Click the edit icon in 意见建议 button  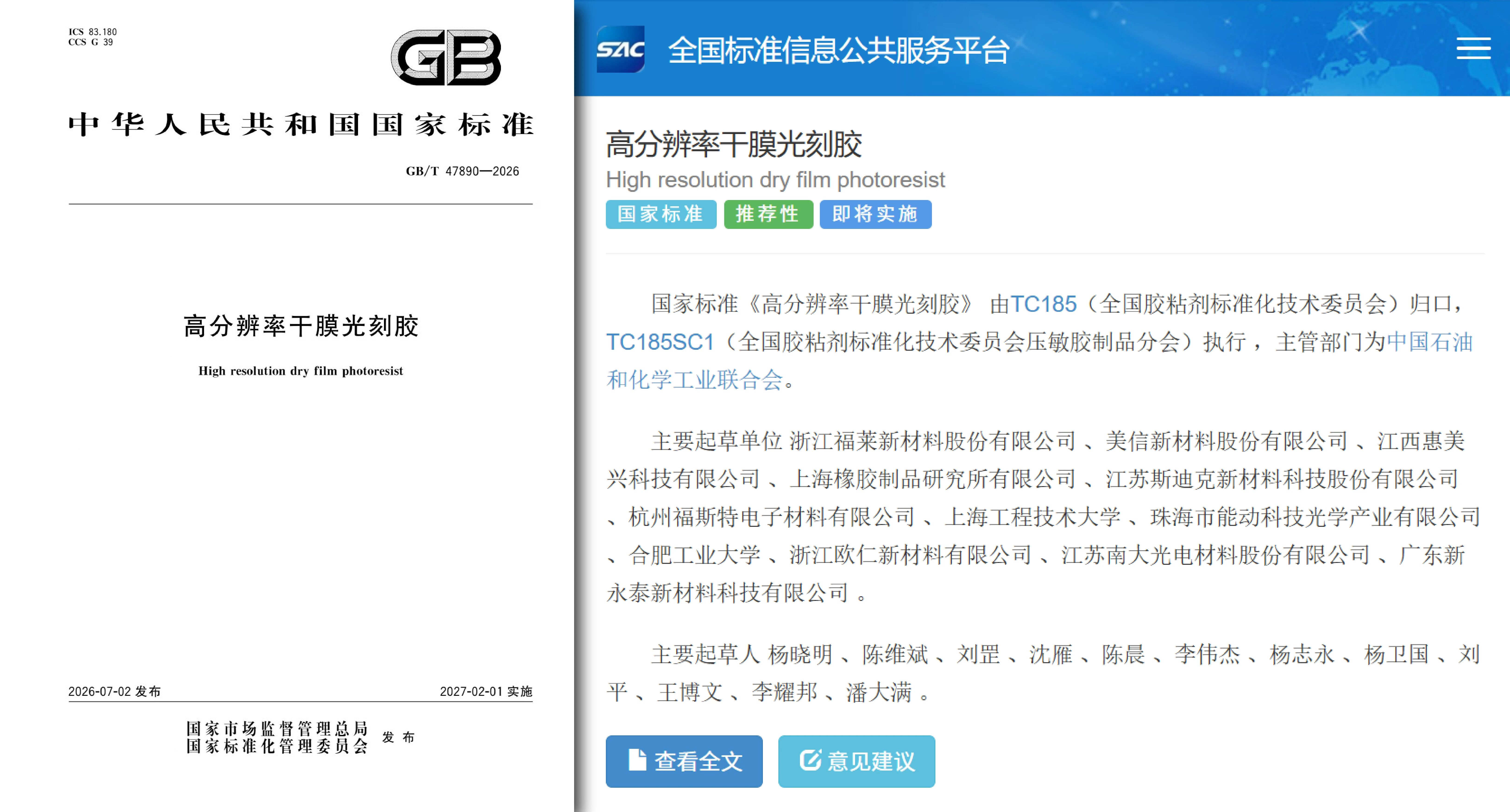point(810,760)
